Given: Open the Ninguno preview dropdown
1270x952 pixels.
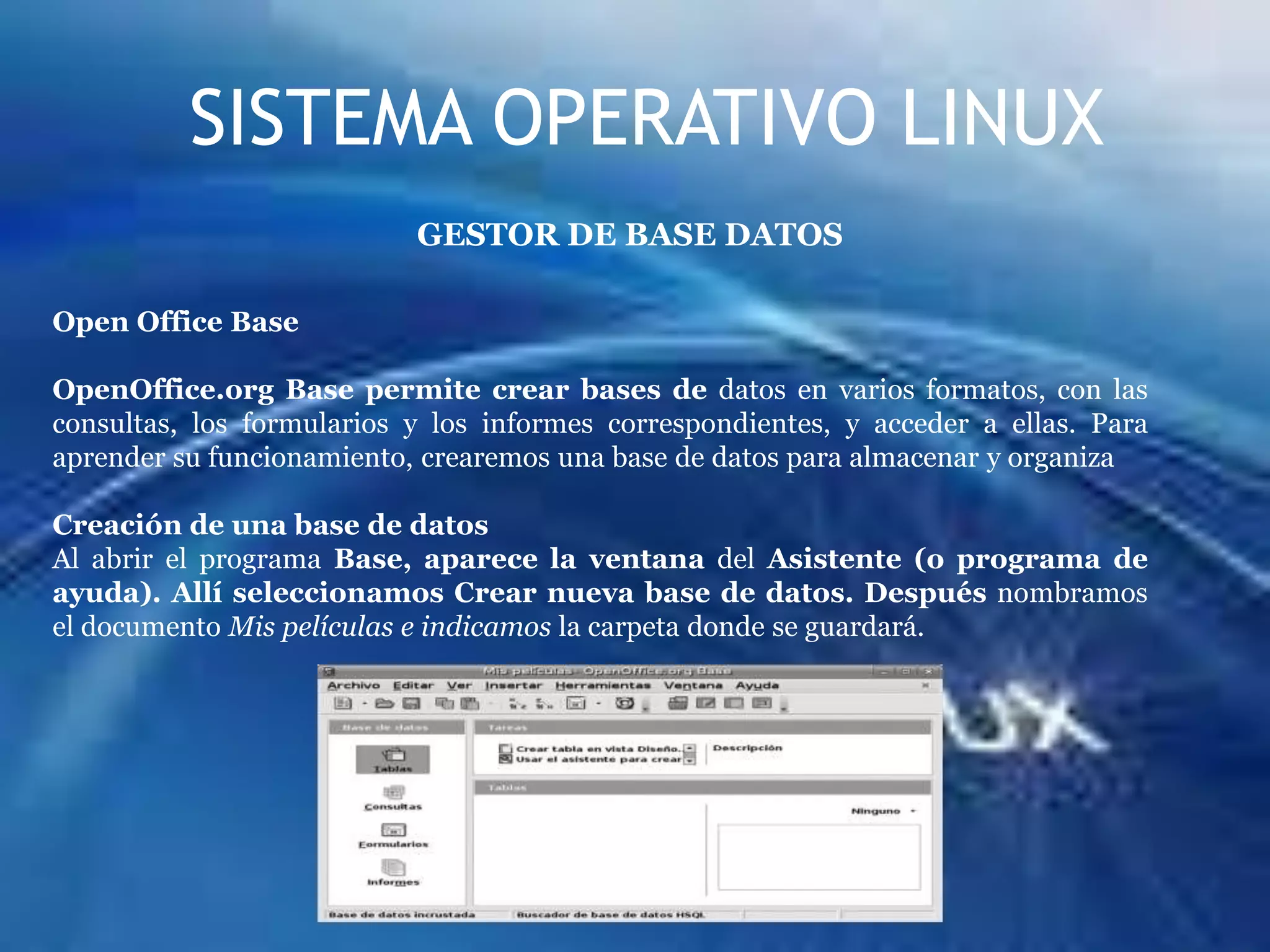Looking at the screenshot, I should (884, 811).
